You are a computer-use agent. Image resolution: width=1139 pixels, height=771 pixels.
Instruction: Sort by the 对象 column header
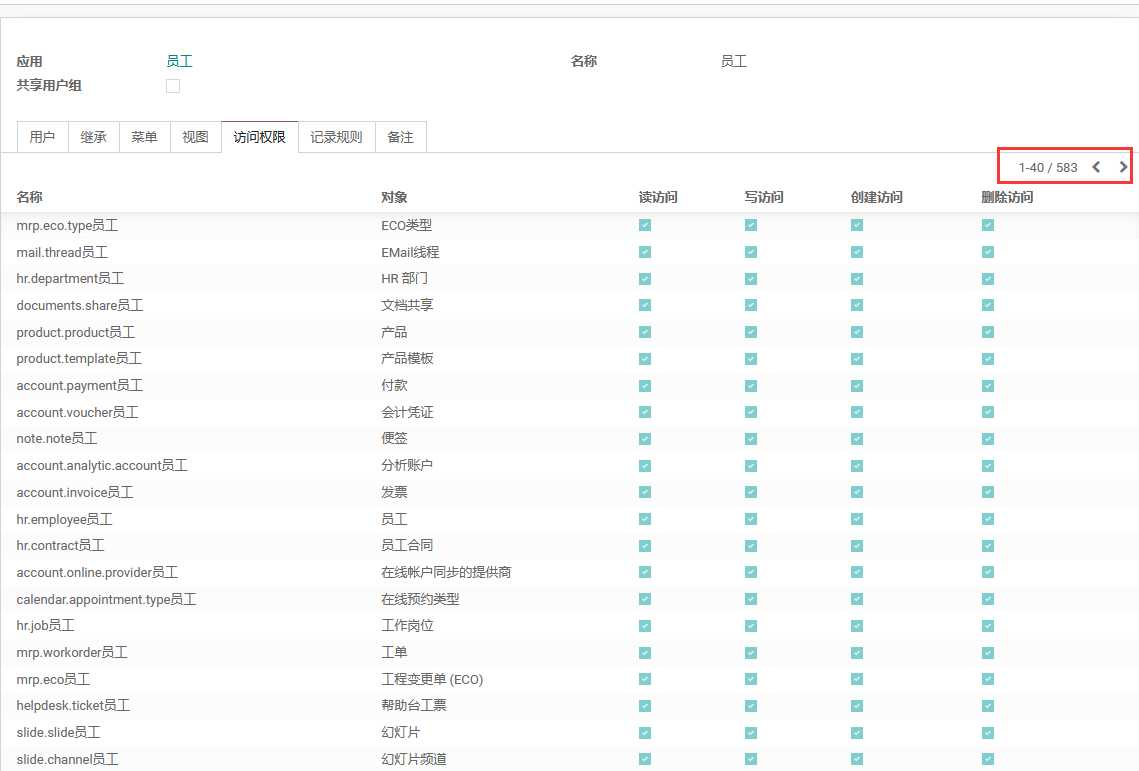pos(394,197)
